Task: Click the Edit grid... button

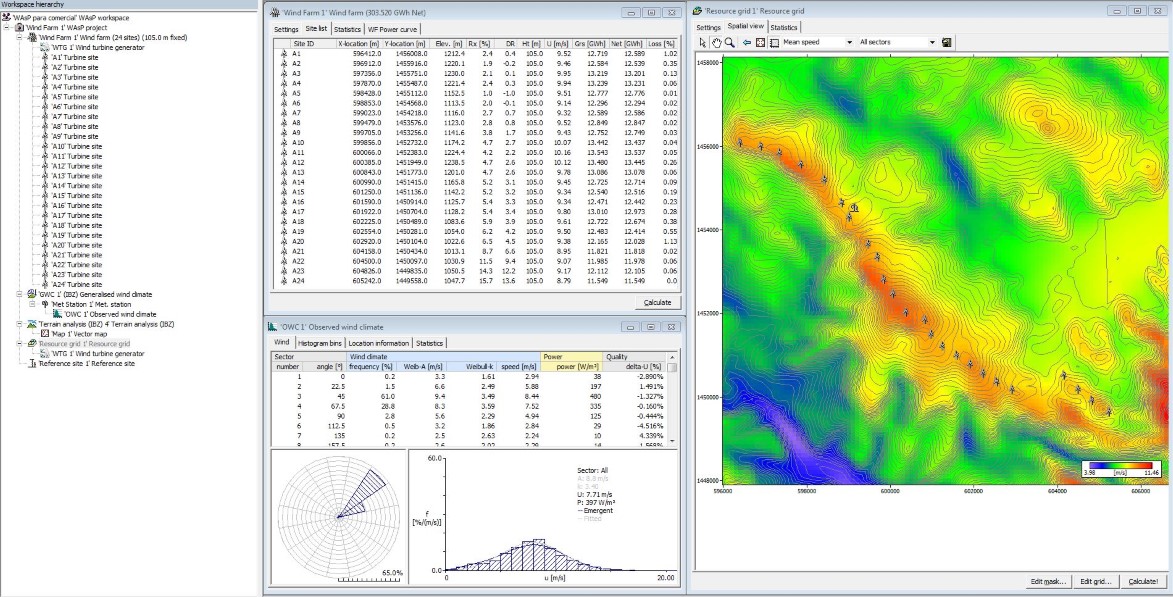Action: point(1094,581)
